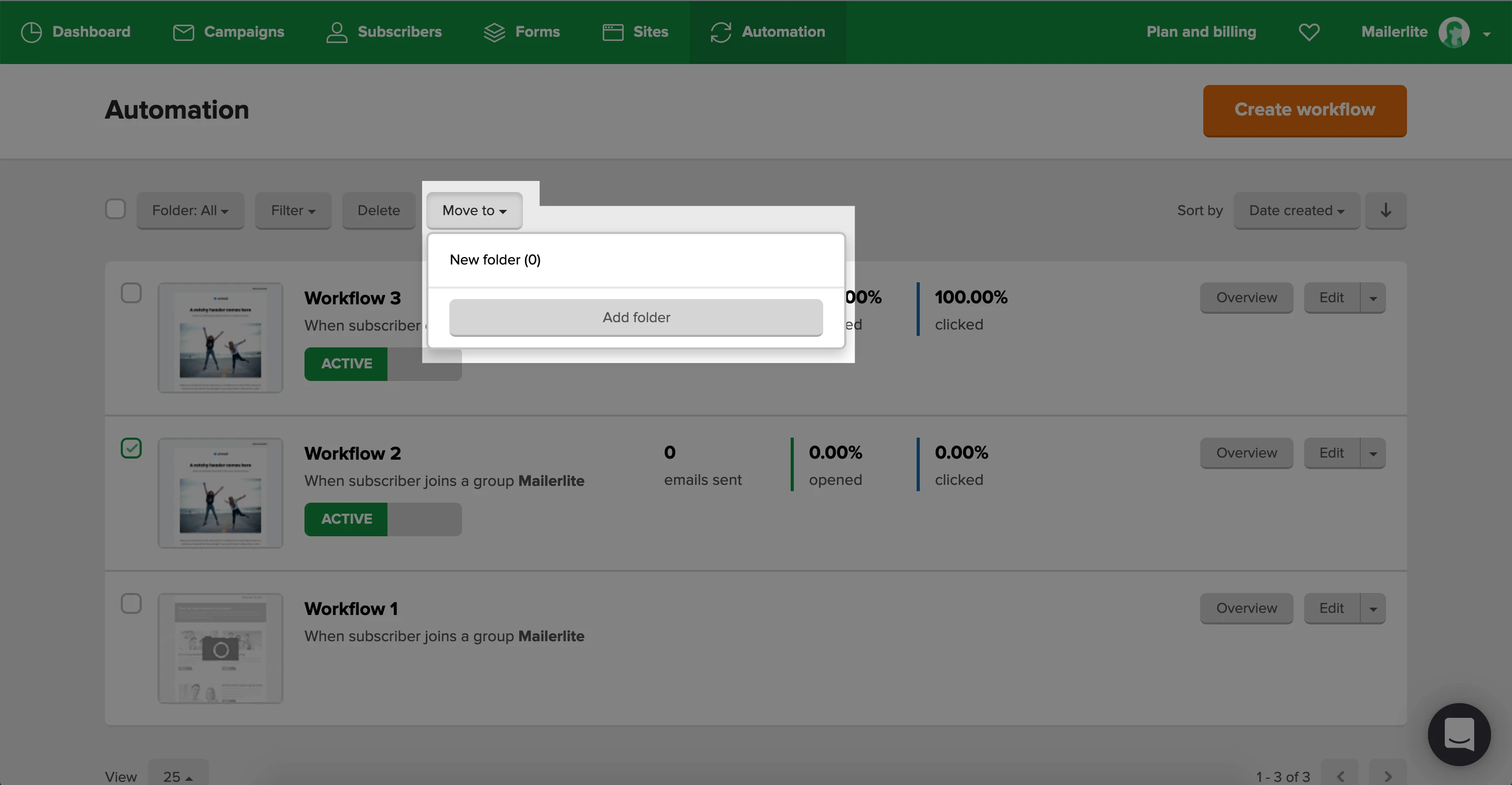Viewport: 1512px width, 785px height.
Task: Open Workflow 3 Overview
Action: pyautogui.click(x=1246, y=298)
